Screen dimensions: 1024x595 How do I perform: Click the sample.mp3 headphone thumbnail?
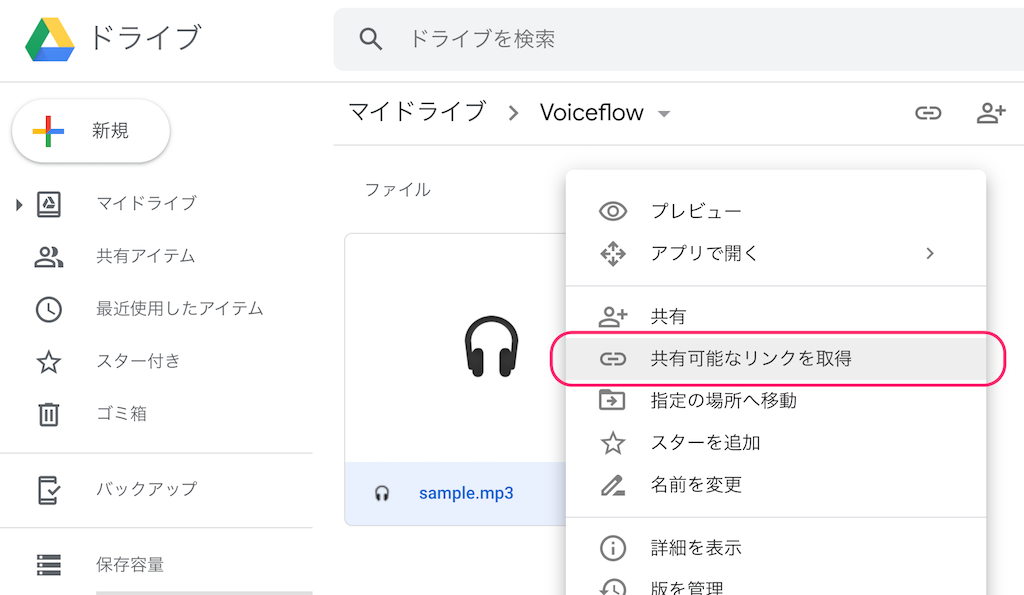pyautogui.click(x=491, y=347)
